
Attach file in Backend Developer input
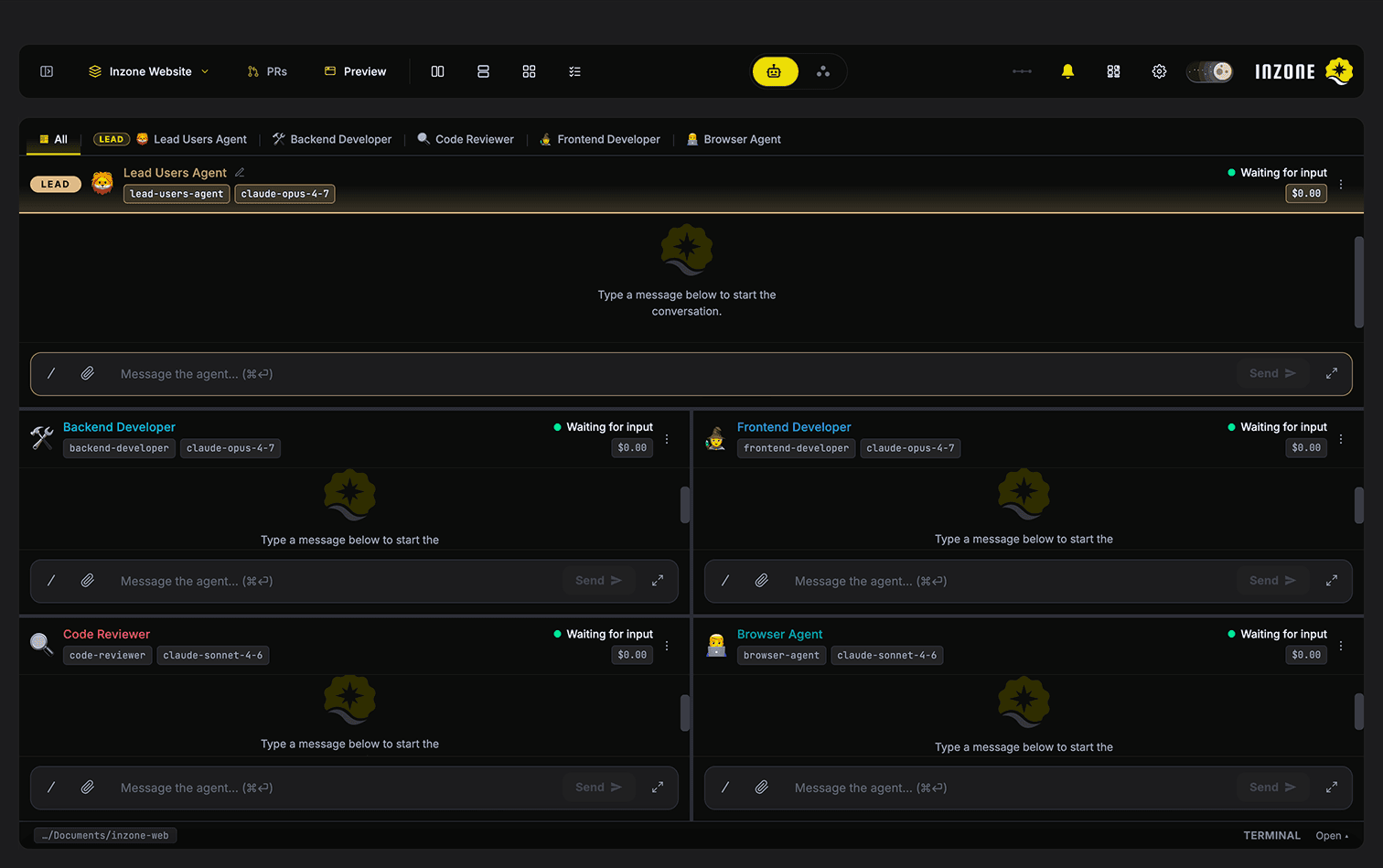pos(88,581)
